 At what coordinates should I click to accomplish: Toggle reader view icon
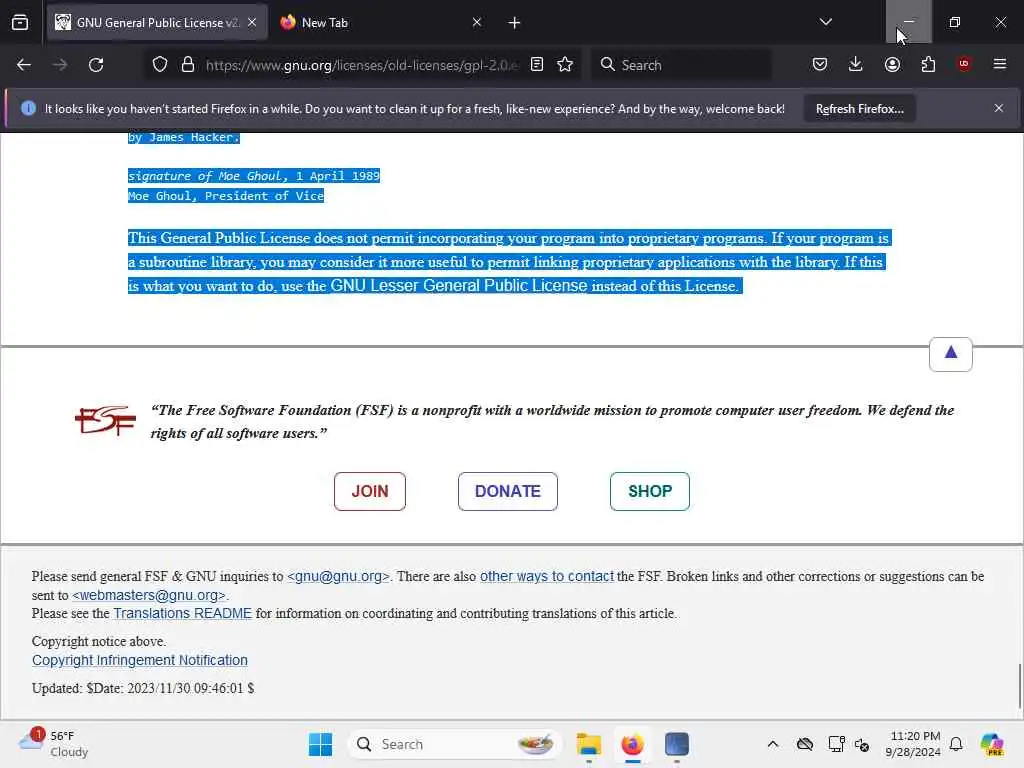537,65
